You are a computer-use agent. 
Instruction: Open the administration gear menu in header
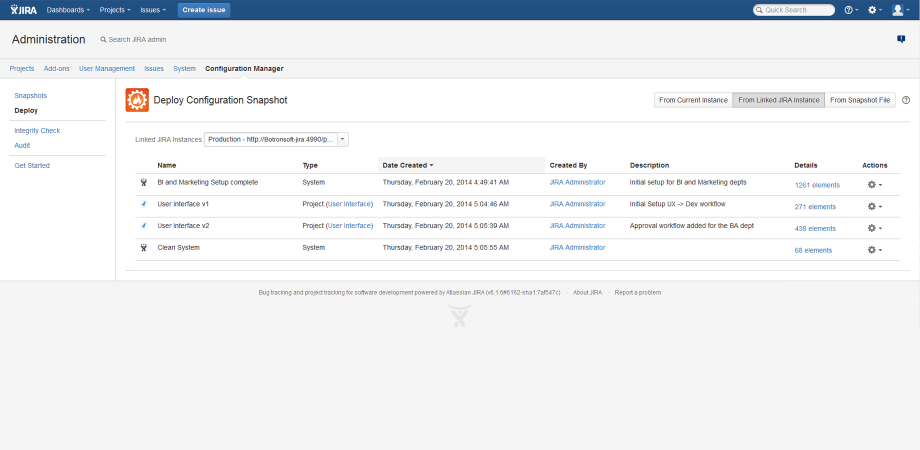[x=875, y=10]
